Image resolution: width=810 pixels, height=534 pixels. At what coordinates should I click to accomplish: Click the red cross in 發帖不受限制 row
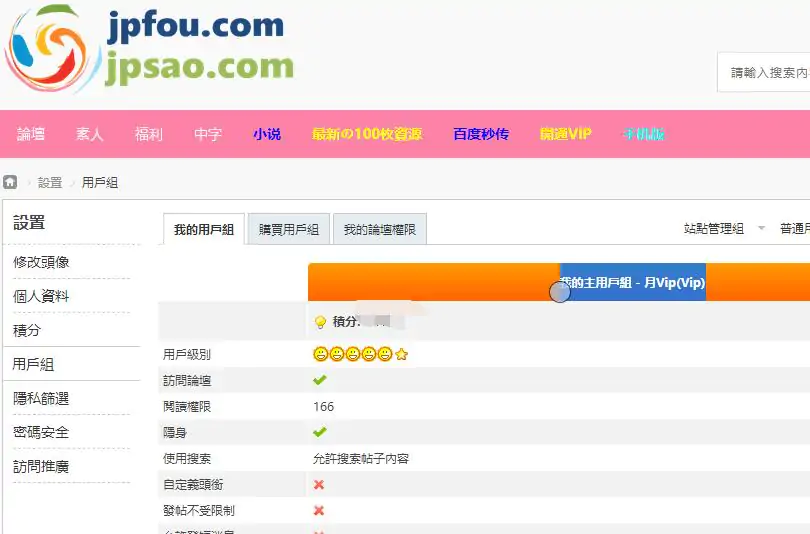[319, 510]
